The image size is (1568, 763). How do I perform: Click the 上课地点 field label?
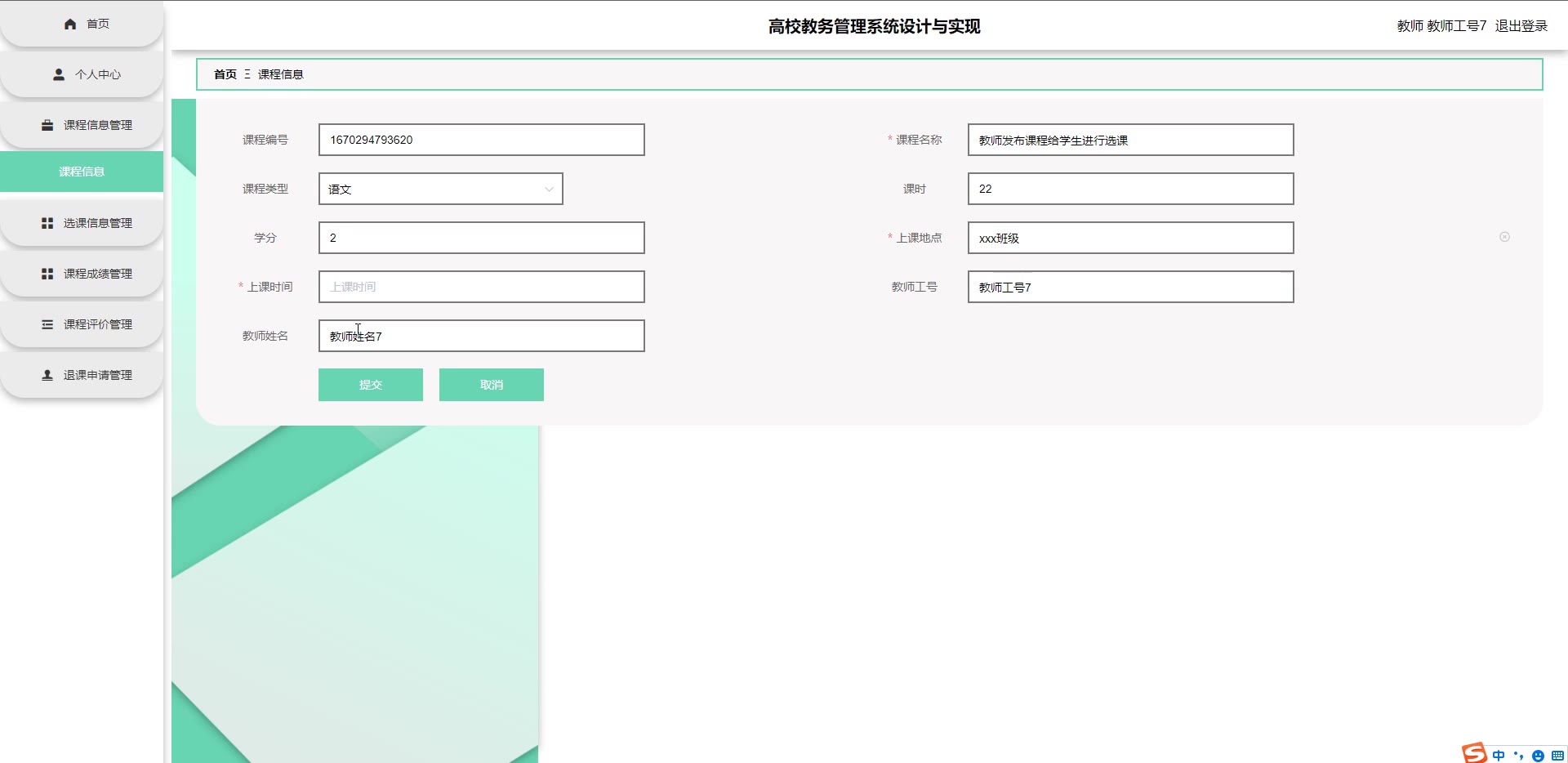[x=919, y=238]
